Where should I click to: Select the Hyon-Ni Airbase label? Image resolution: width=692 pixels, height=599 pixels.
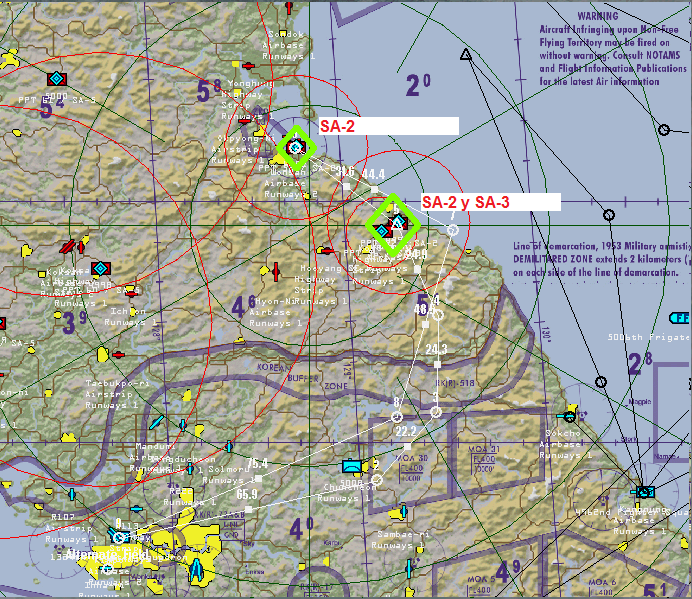coord(274,312)
